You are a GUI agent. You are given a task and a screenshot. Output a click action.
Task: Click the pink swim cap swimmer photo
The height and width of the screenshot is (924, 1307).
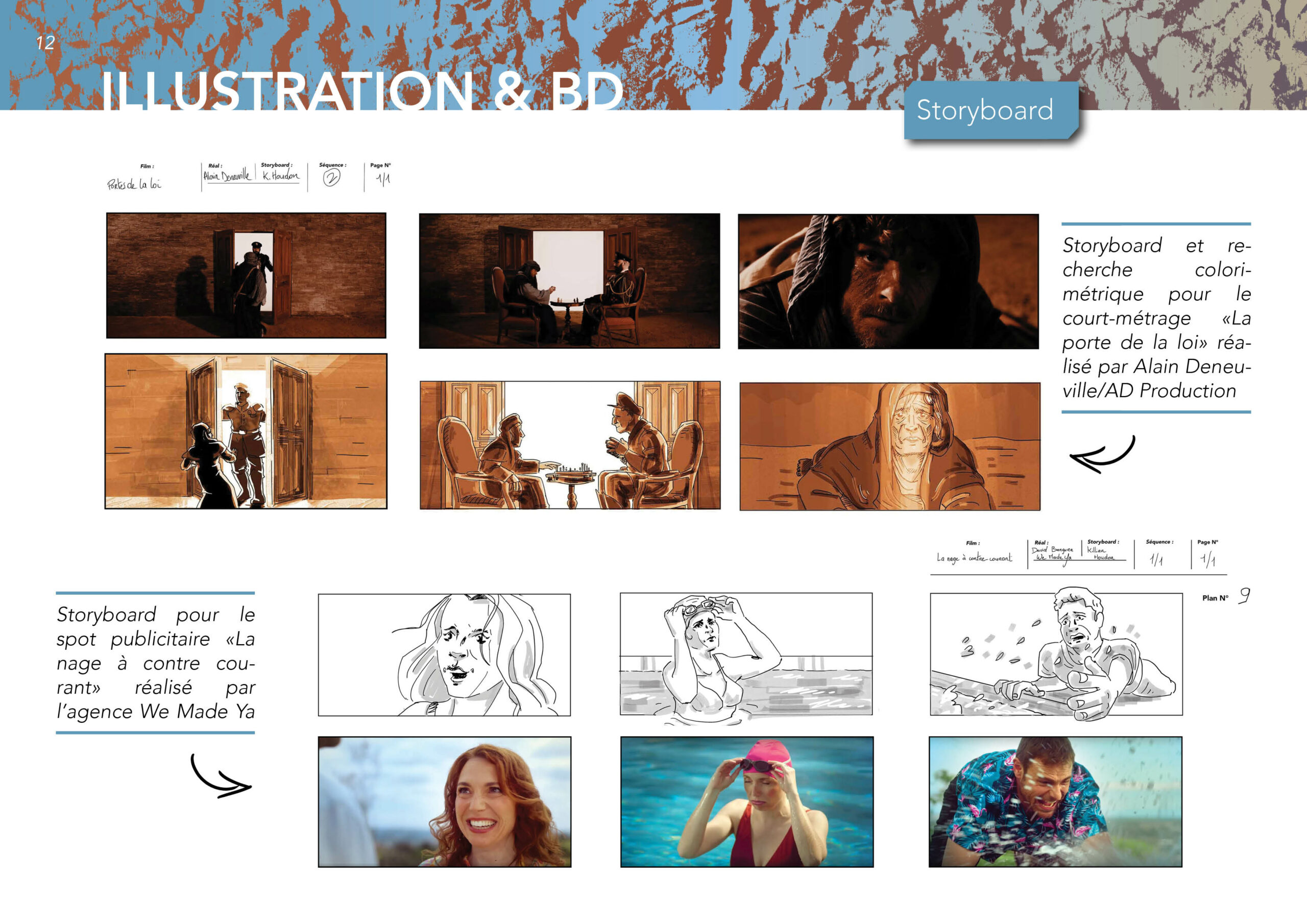pyautogui.click(x=746, y=801)
